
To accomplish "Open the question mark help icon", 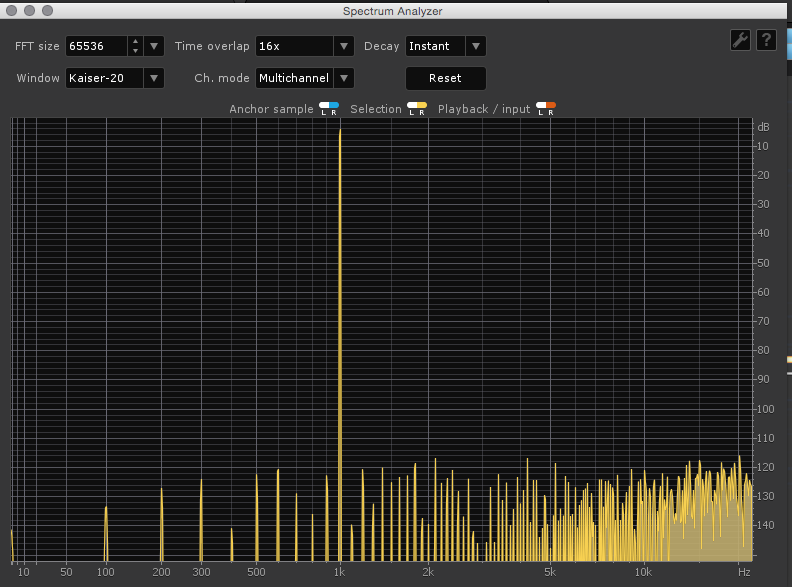I will (x=766, y=40).
